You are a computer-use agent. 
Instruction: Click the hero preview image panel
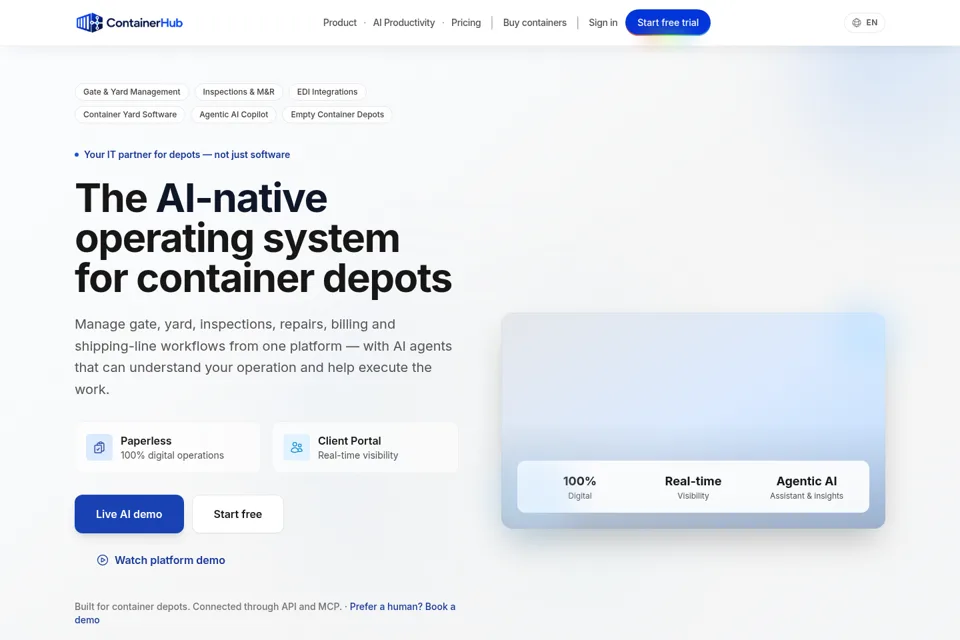693,420
